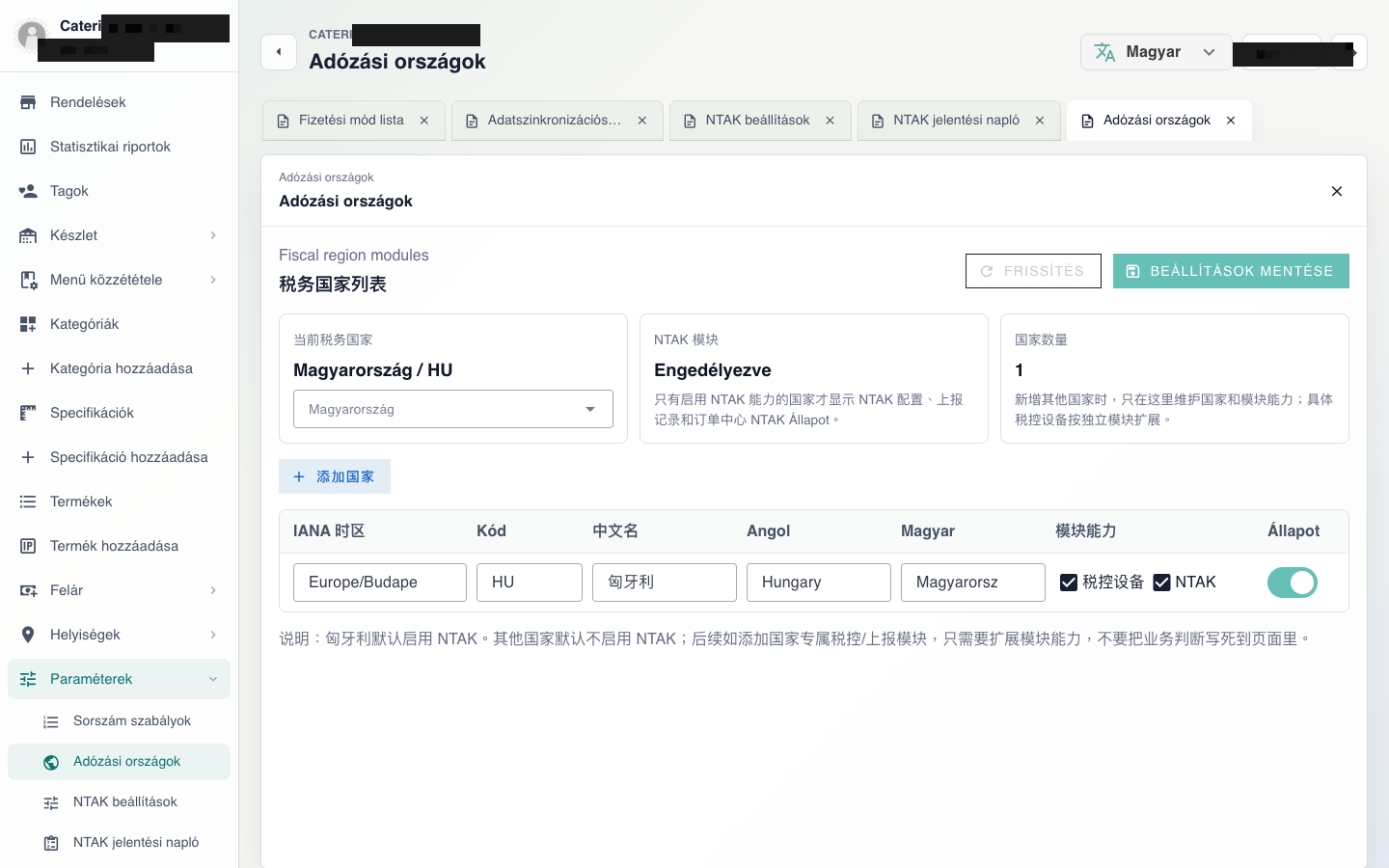Close the Adózási országok panel
The width and height of the screenshot is (1389, 868).
1337,191
